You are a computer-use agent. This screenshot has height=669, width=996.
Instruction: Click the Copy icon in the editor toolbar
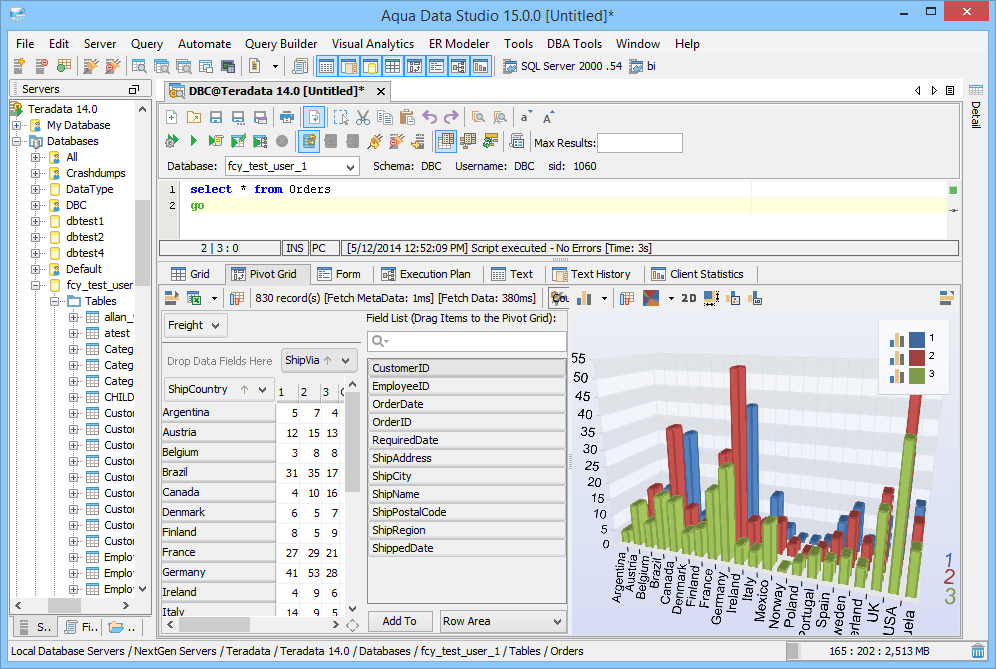(385, 117)
